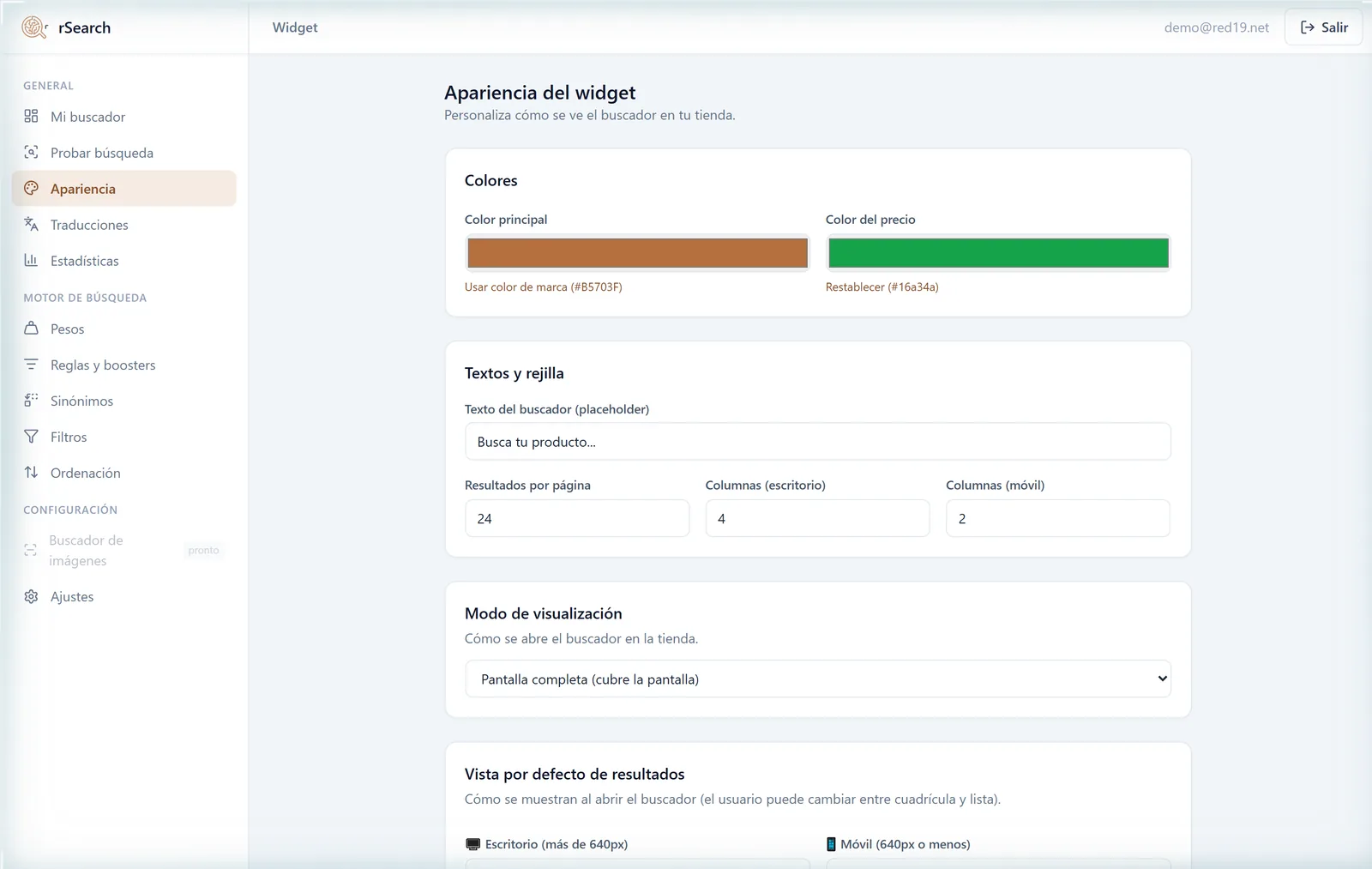Image resolution: width=1372 pixels, height=869 pixels.
Task: Open the Color principal brown swatch
Action: click(x=637, y=253)
